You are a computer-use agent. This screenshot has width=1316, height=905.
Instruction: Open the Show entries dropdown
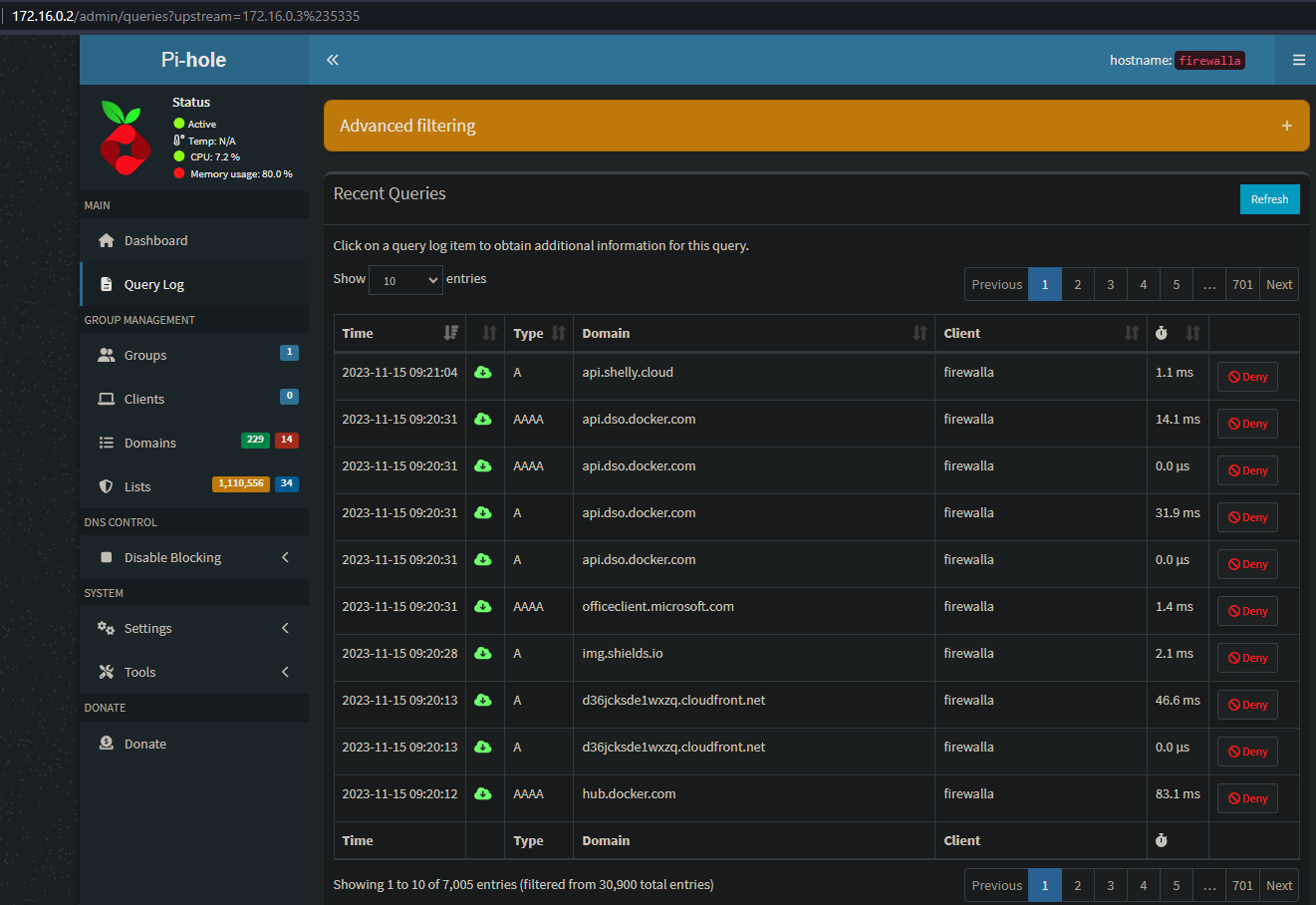point(405,279)
